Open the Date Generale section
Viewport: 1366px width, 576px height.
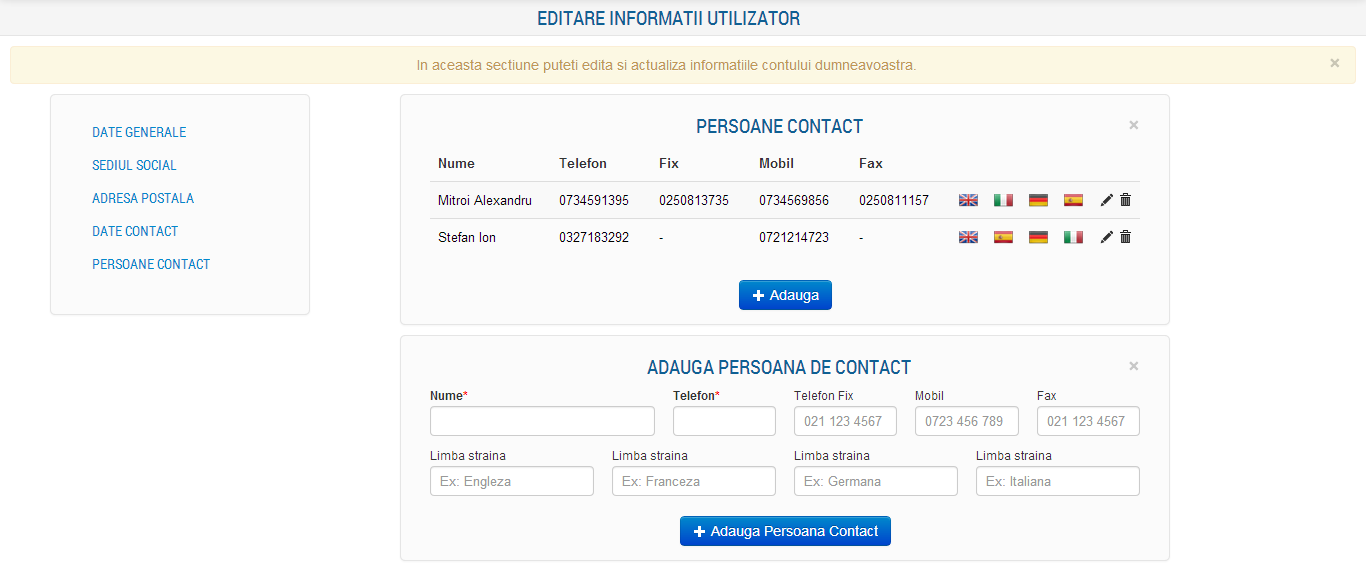click(x=139, y=132)
